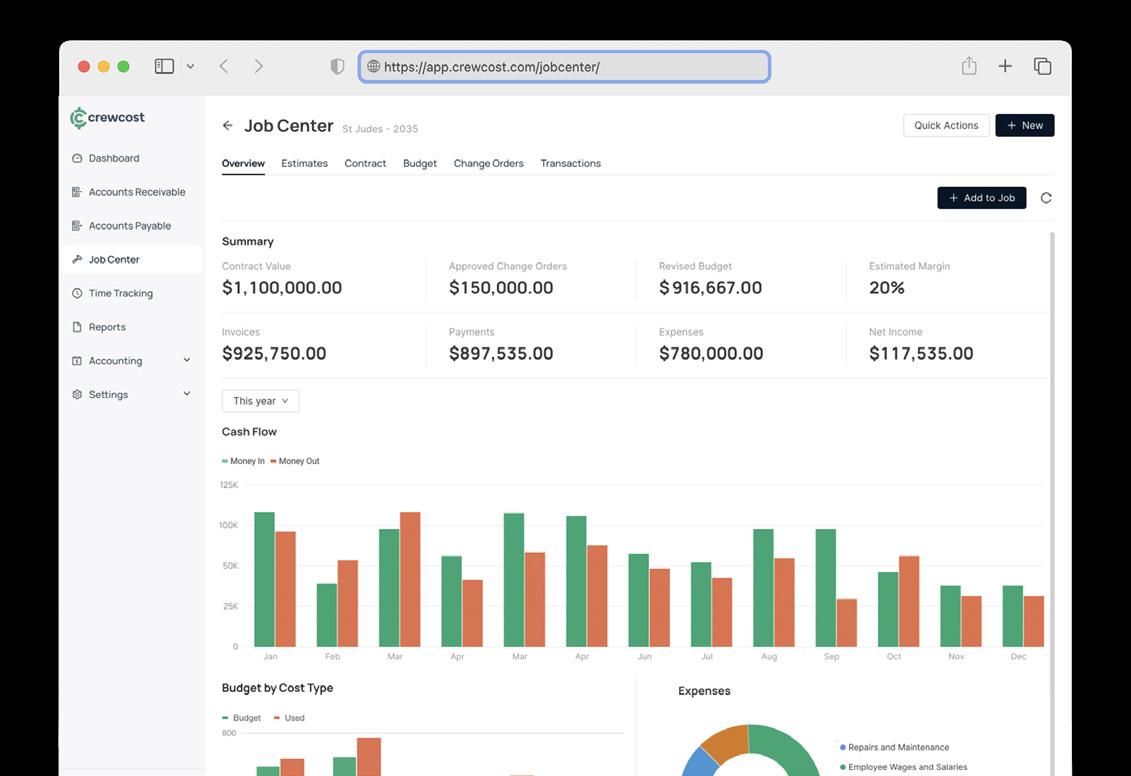The width and height of the screenshot is (1131, 776).
Task: Open the browser share icon
Action: pyautogui.click(x=969, y=66)
